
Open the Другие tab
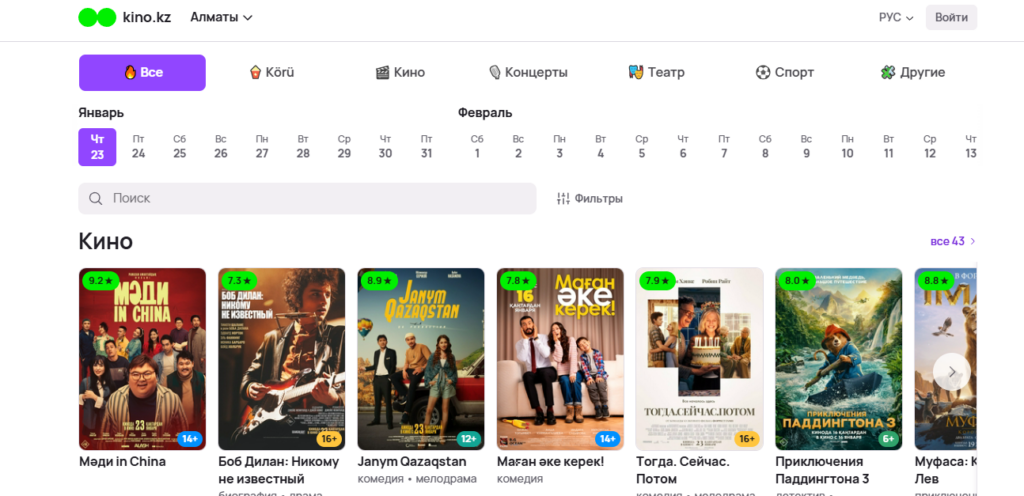tap(912, 72)
